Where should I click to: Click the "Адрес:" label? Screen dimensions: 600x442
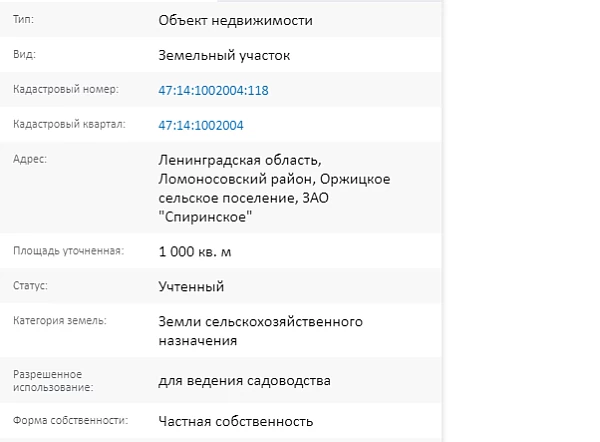click(x=30, y=159)
